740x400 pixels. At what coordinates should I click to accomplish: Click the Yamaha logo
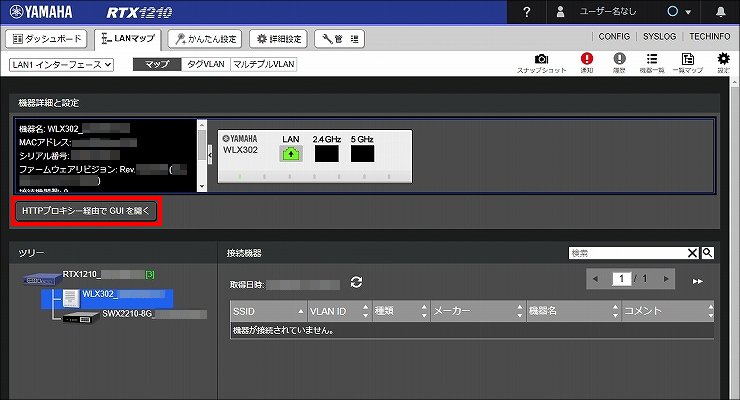tap(41, 12)
